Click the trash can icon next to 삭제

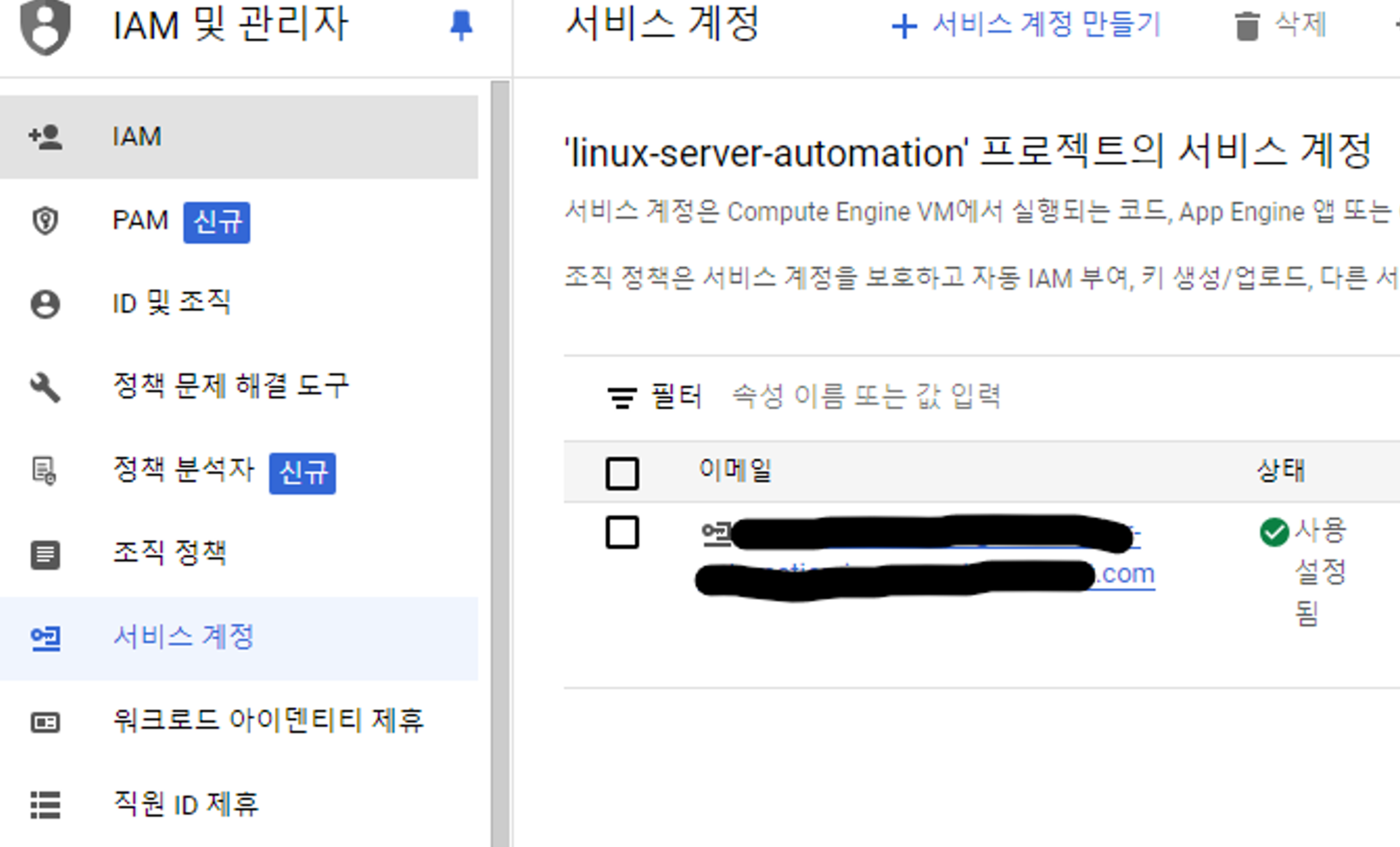click(1247, 26)
